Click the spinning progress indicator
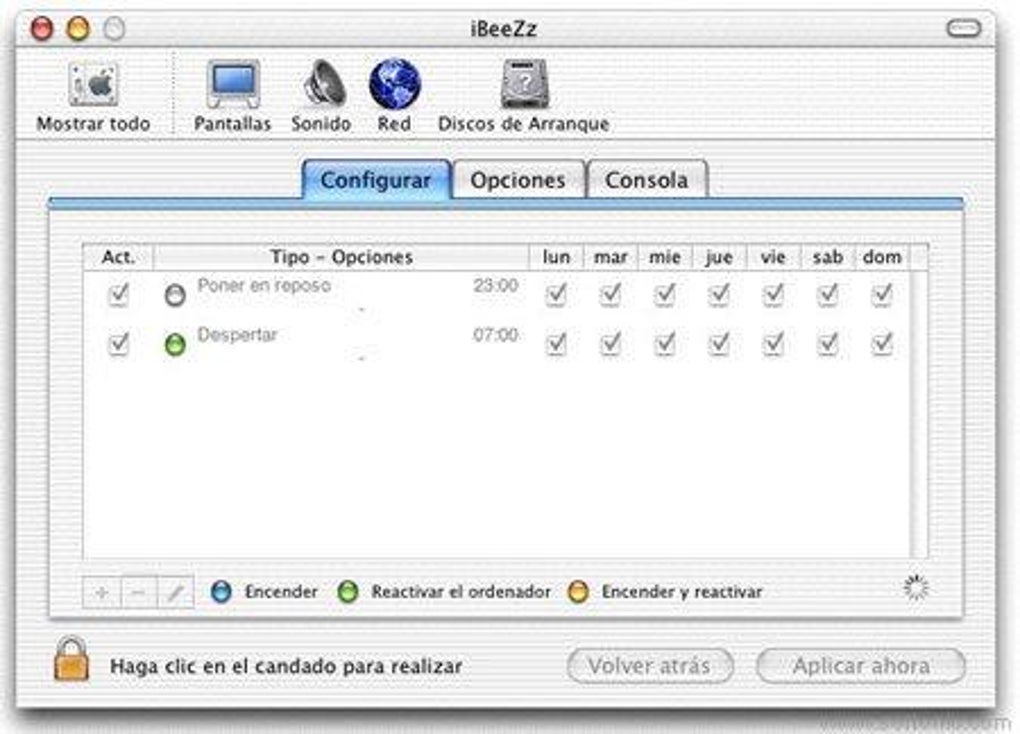 [916, 588]
